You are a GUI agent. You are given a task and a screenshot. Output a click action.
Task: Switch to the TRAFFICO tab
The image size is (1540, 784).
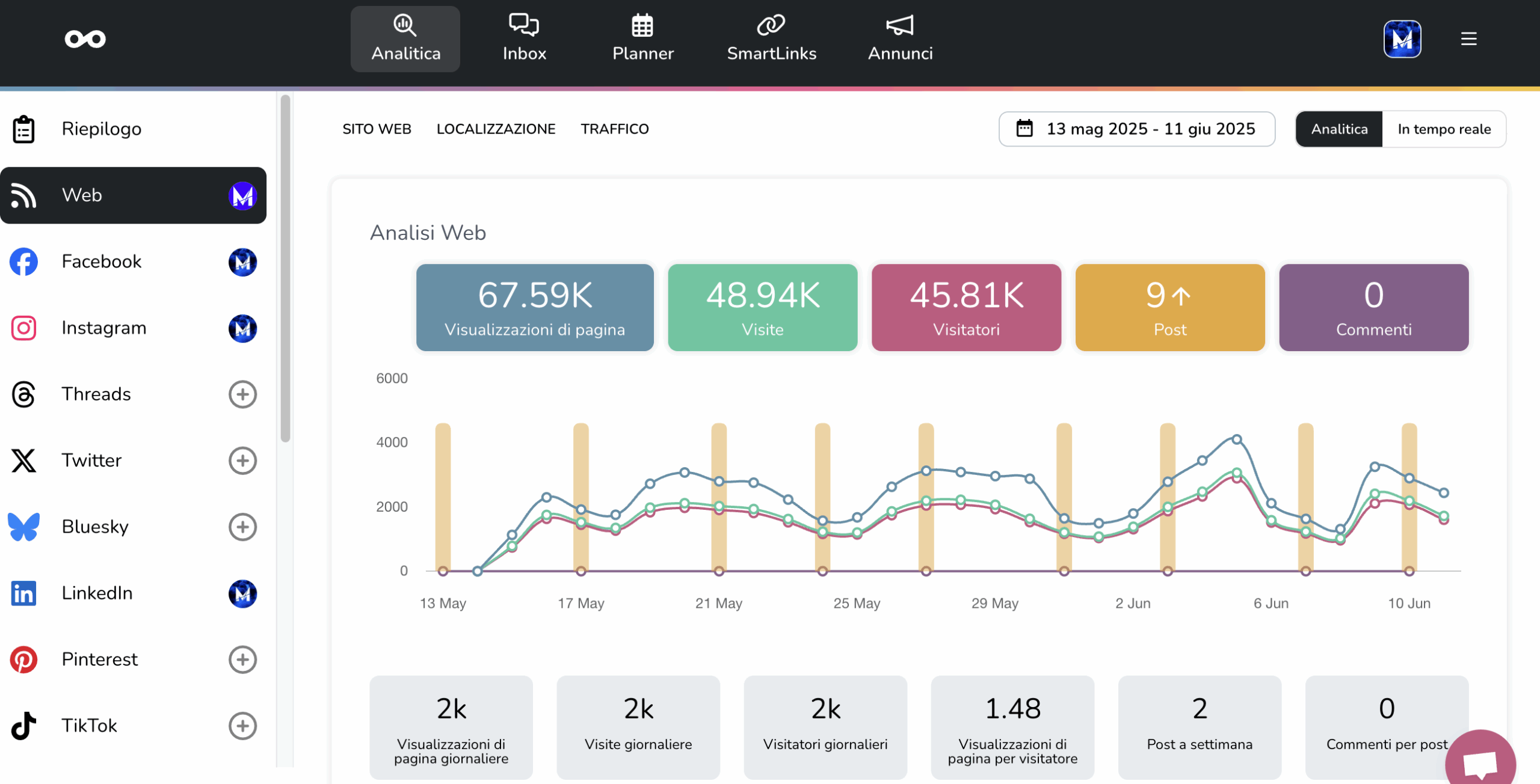coord(614,129)
